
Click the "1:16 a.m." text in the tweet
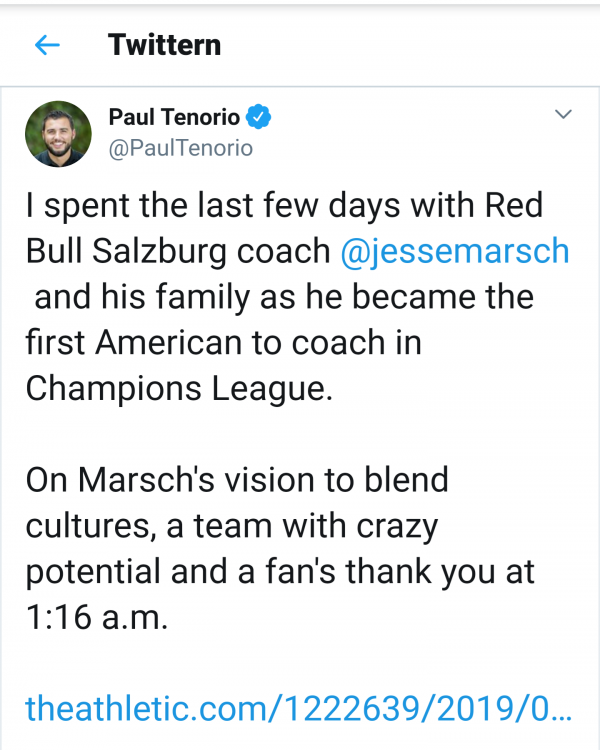97,617
